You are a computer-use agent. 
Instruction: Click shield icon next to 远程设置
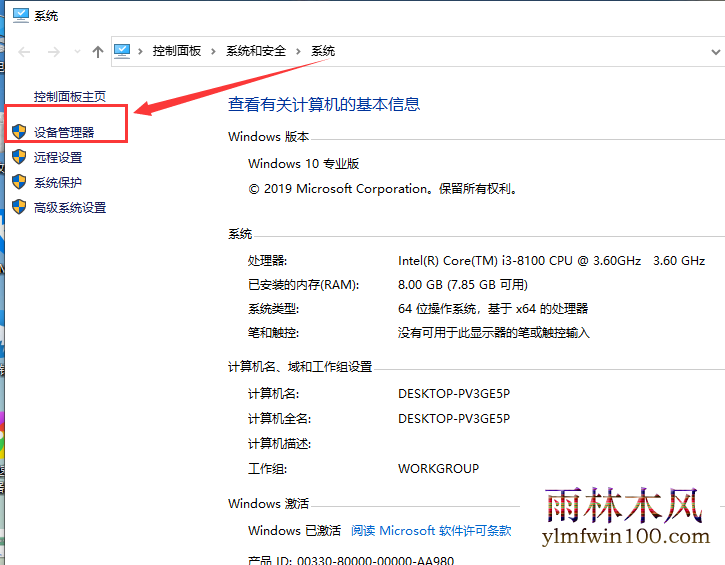[19, 157]
